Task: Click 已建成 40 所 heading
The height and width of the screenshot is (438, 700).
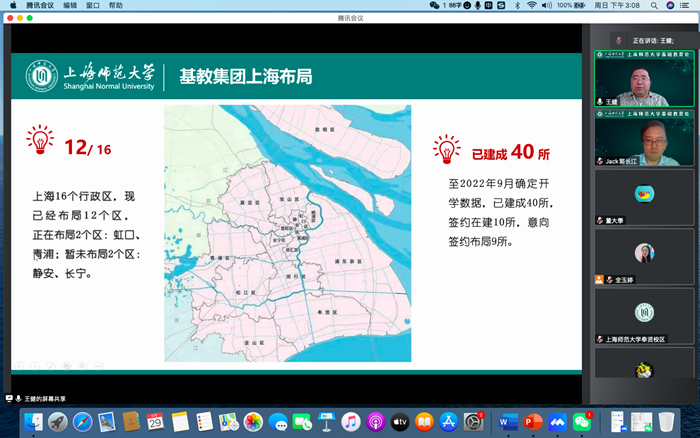Action: click(x=511, y=153)
